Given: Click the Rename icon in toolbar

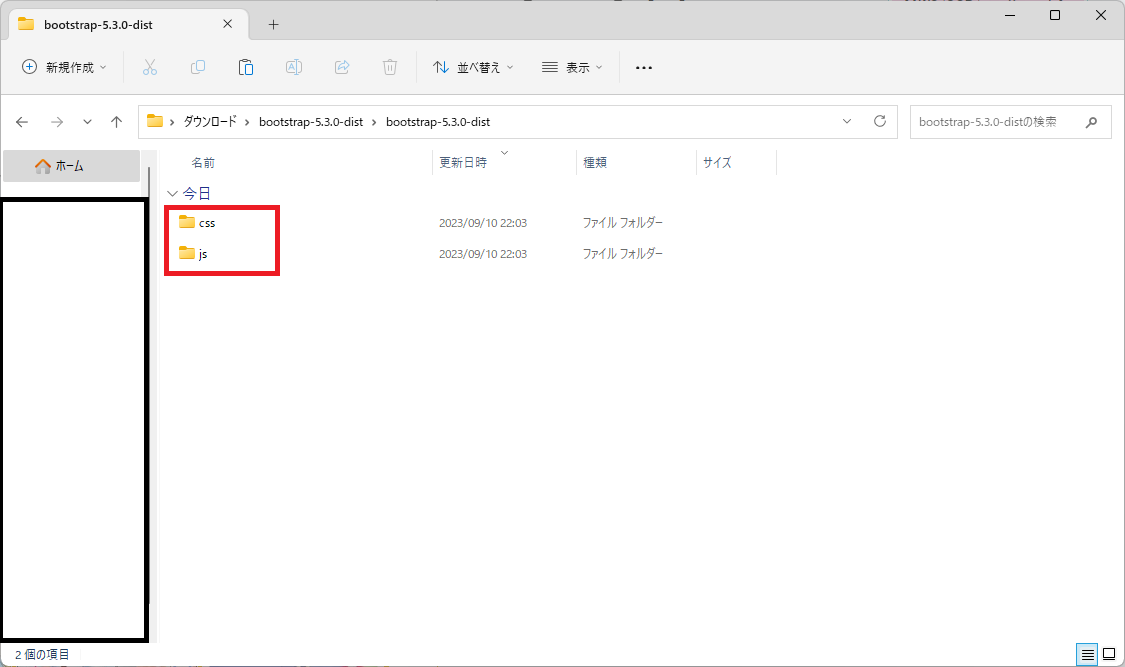Looking at the screenshot, I should (294, 67).
